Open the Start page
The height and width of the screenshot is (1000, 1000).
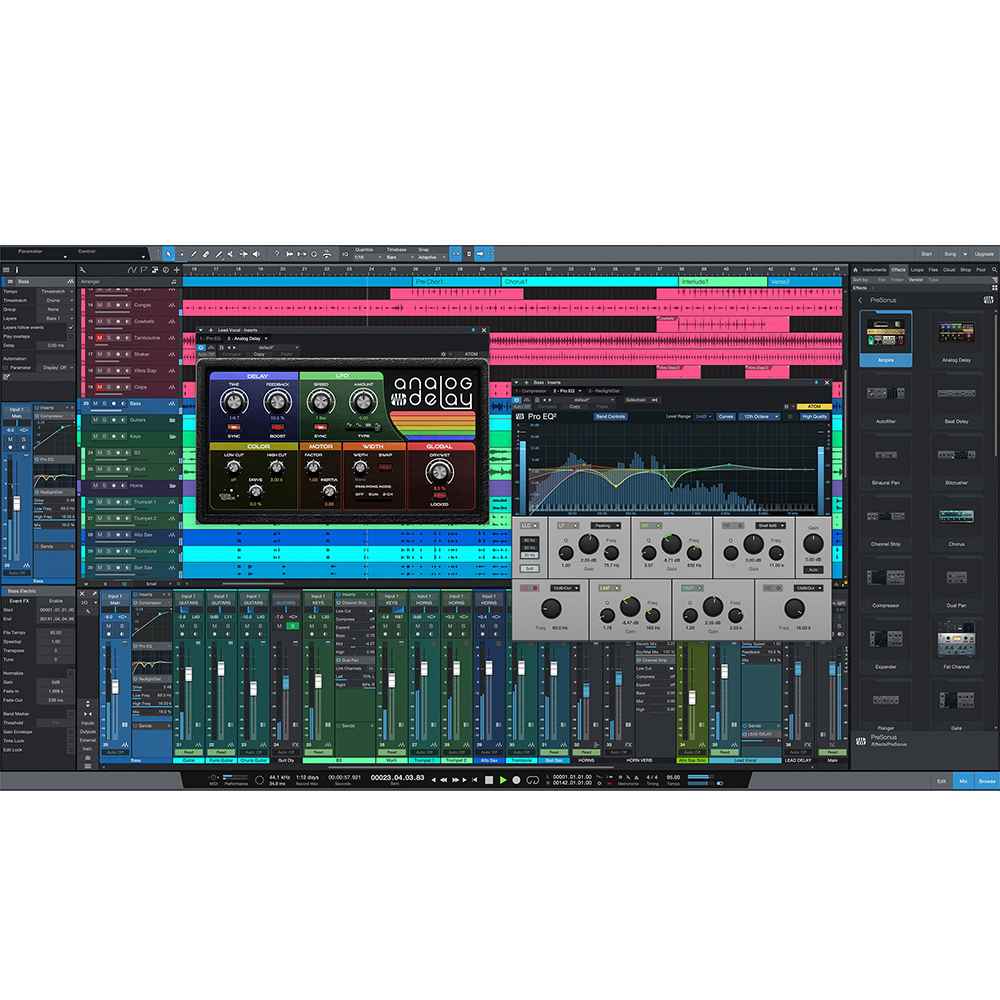coord(927,254)
